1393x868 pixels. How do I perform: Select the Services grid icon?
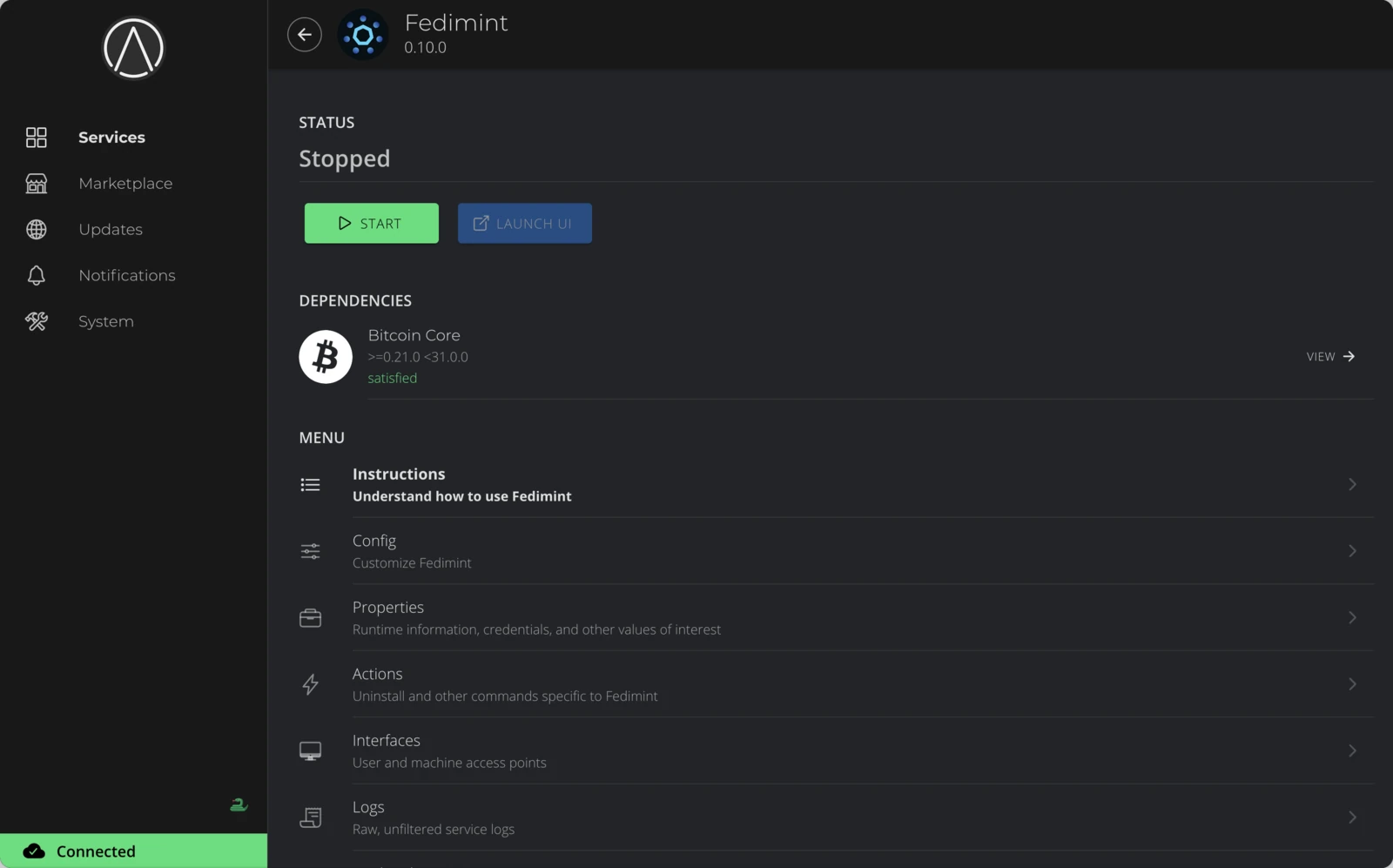point(36,137)
